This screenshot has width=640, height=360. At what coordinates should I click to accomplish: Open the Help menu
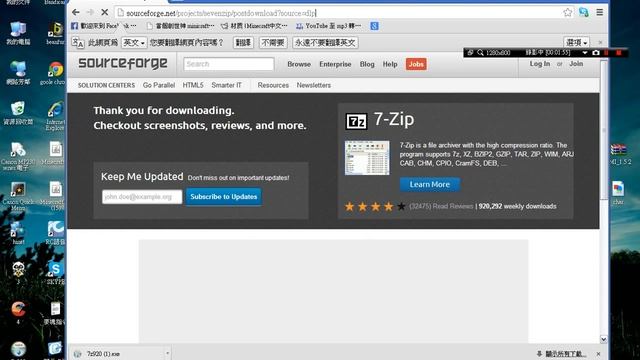pos(390,64)
